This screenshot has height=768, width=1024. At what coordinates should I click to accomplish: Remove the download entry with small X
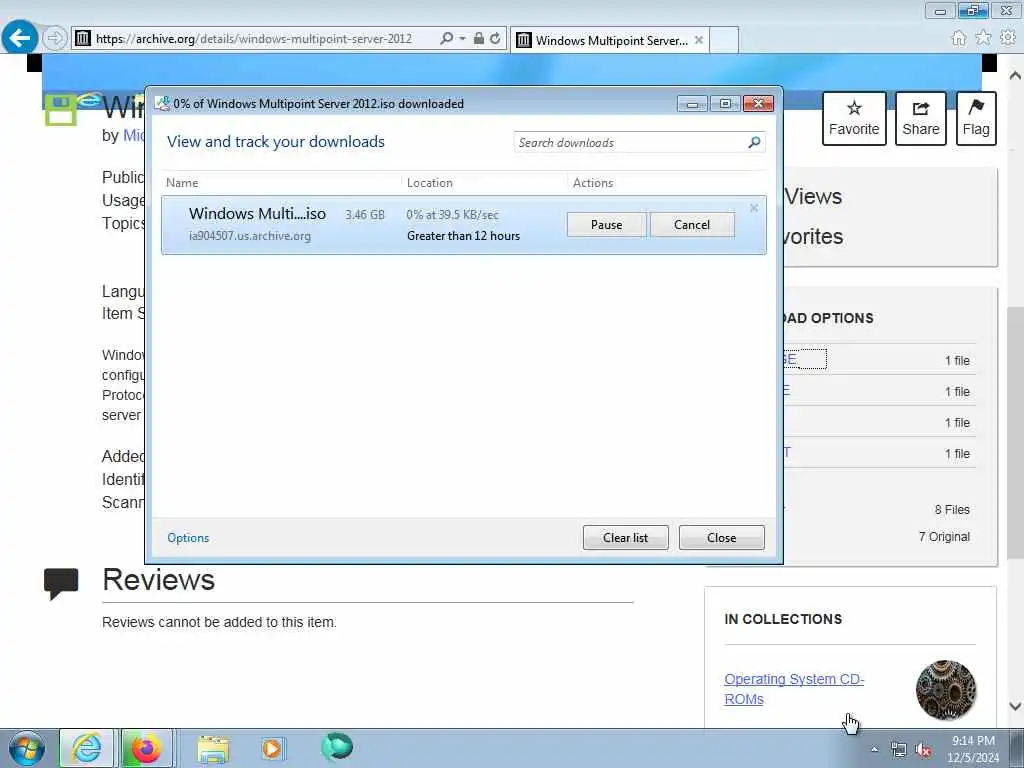[754, 208]
